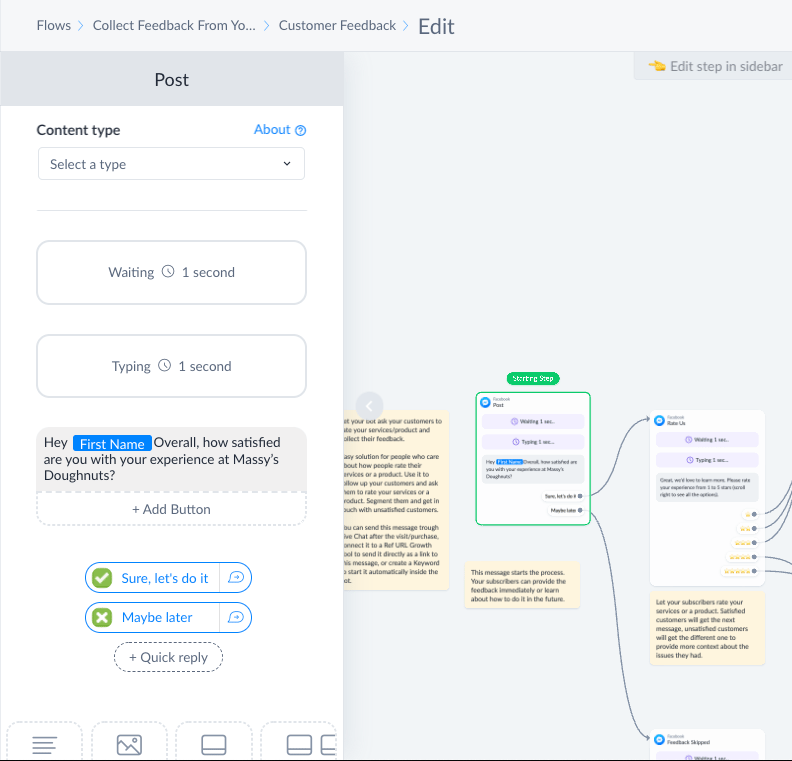
Task: Click the + Add Button option
Action: tap(171, 509)
